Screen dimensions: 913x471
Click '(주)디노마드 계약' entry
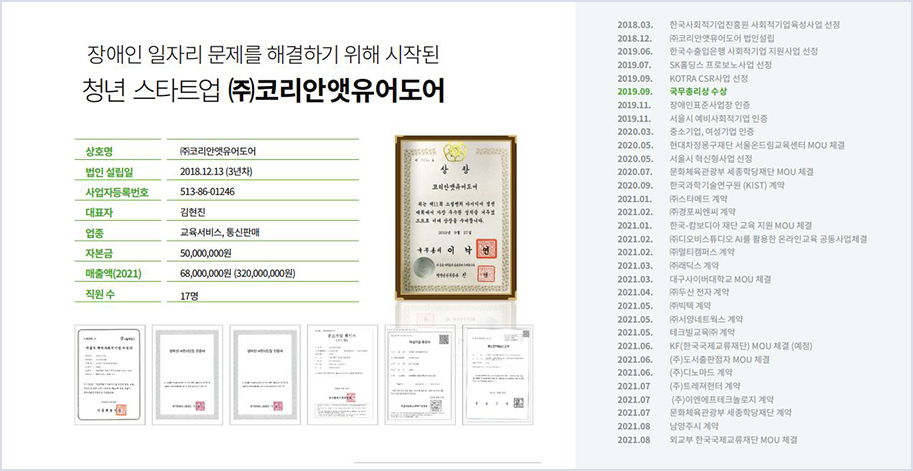click(x=701, y=373)
